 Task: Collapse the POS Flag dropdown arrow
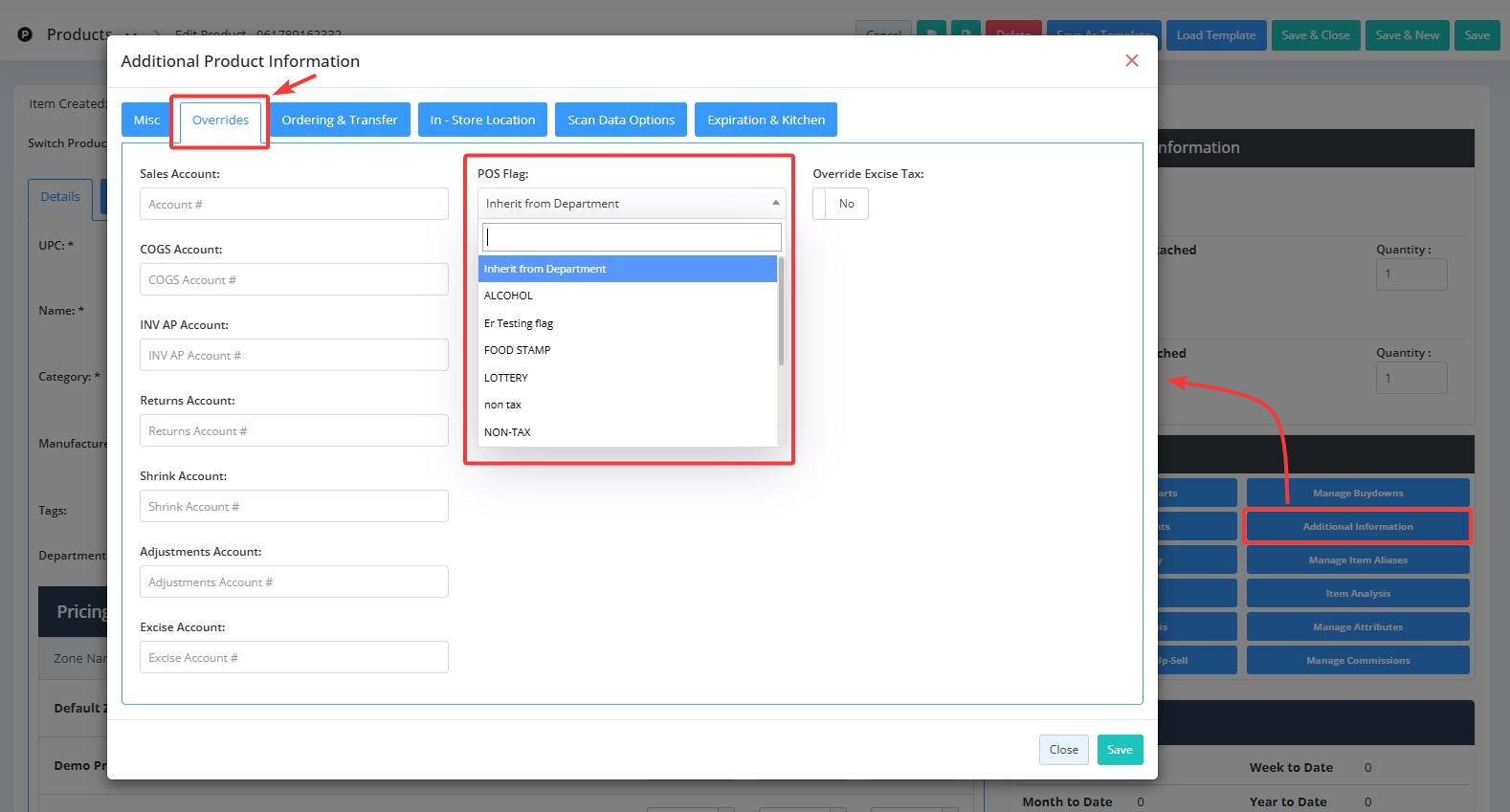[x=775, y=203]
